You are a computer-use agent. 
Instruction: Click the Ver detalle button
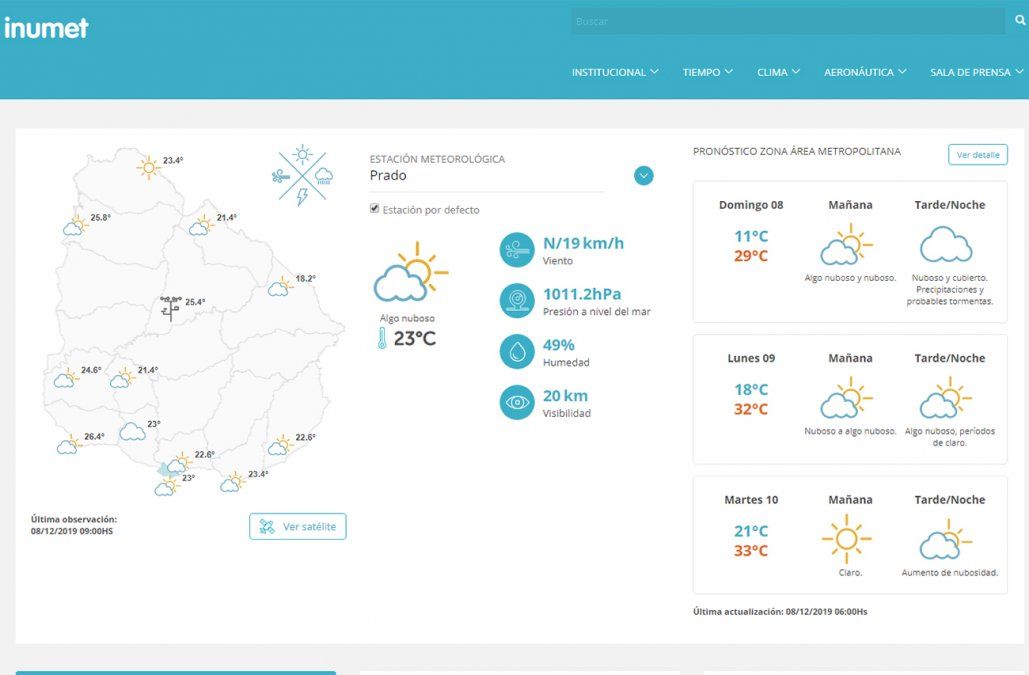pyautogui.click(x=977, y=155)
